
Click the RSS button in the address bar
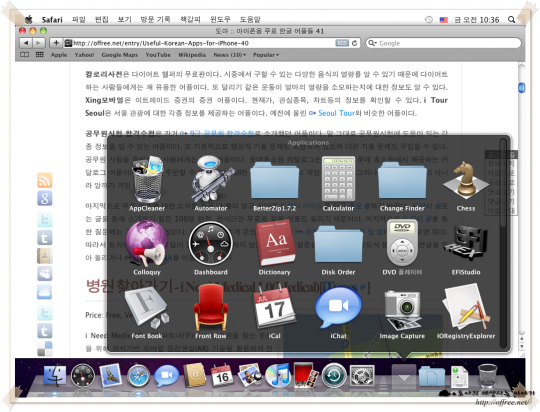tap(342, 43)
